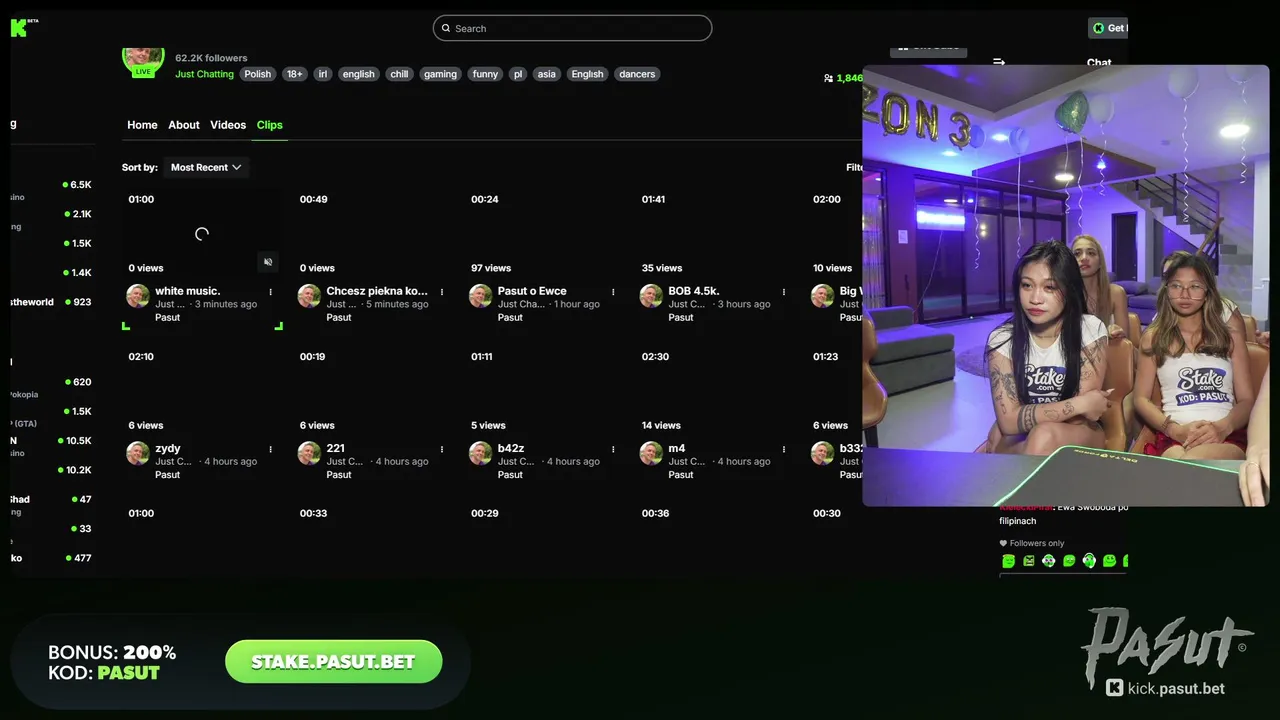Open the 'm4' clip title
The image size is (1280, 720).
(677, 448)
